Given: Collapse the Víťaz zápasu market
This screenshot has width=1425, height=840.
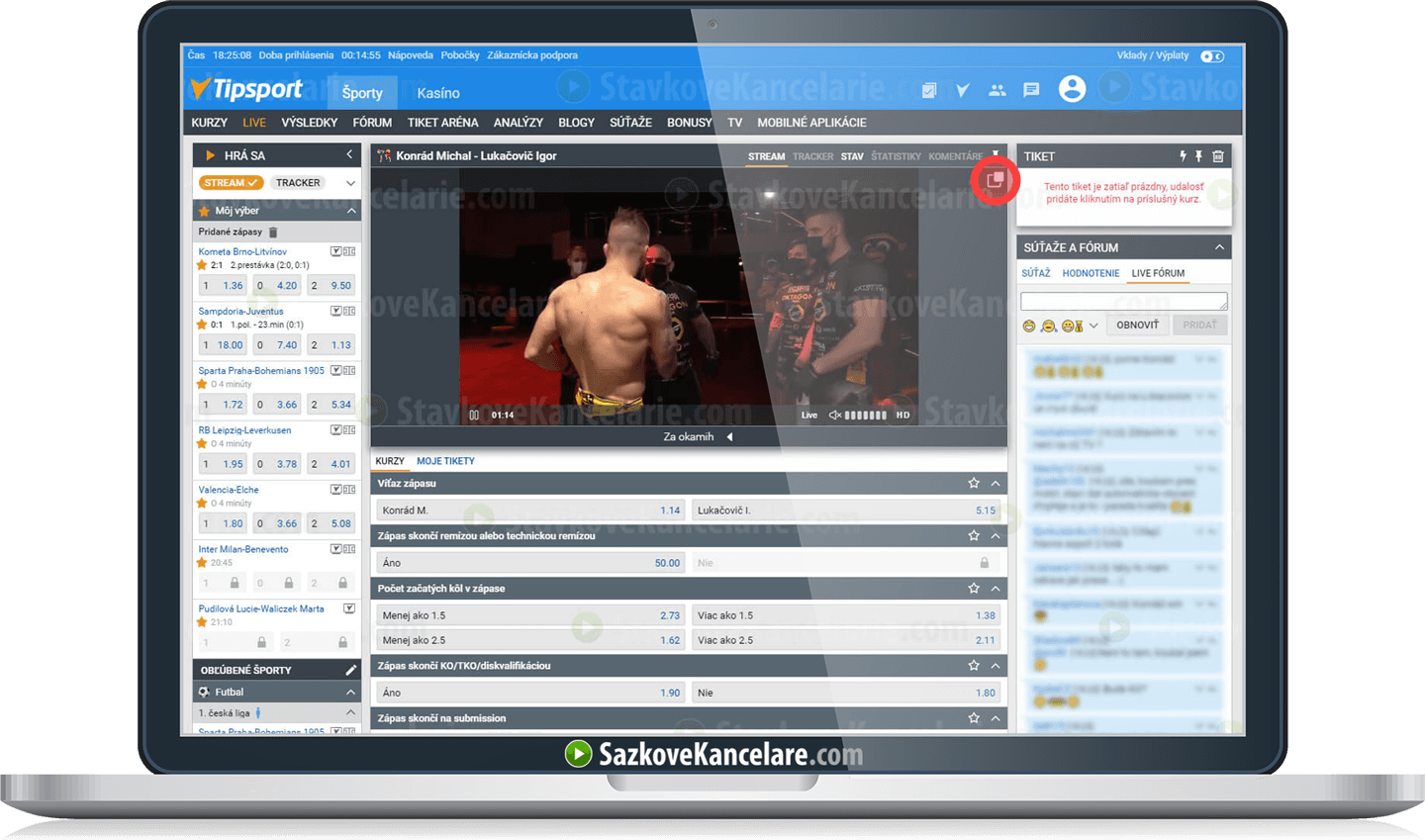Looking at the screenshot, I should (996, 484).
